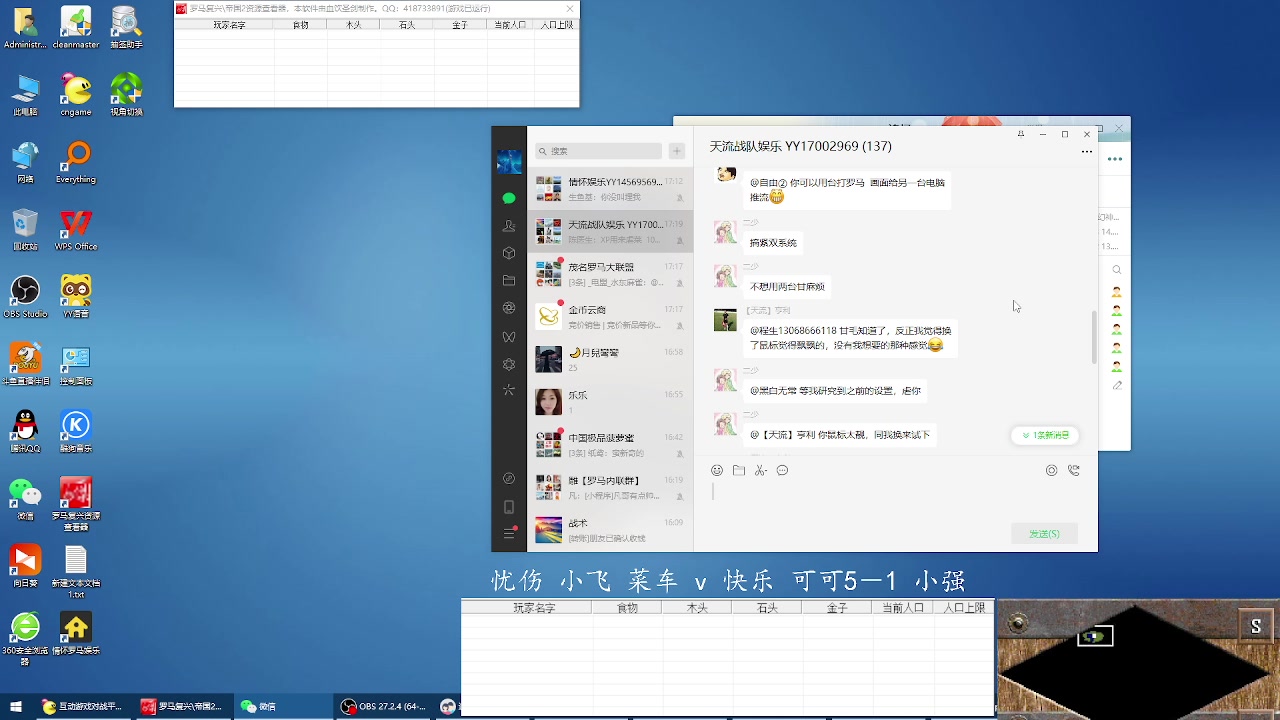
Task: Open WeChat Files folder icon in sidebar
Action: (x=509, y=281)
